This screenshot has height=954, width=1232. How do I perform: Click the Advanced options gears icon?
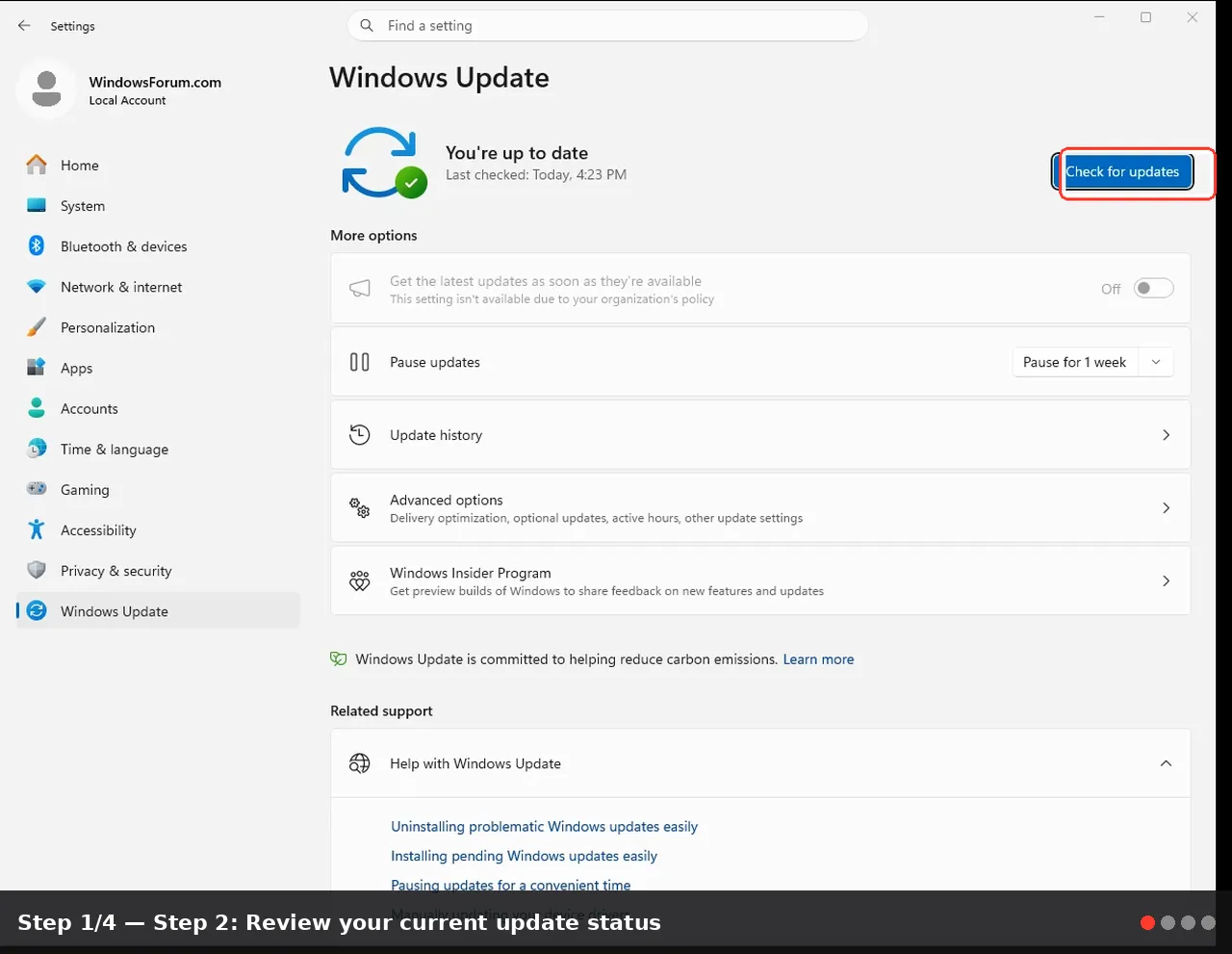(x=360, y=508)
